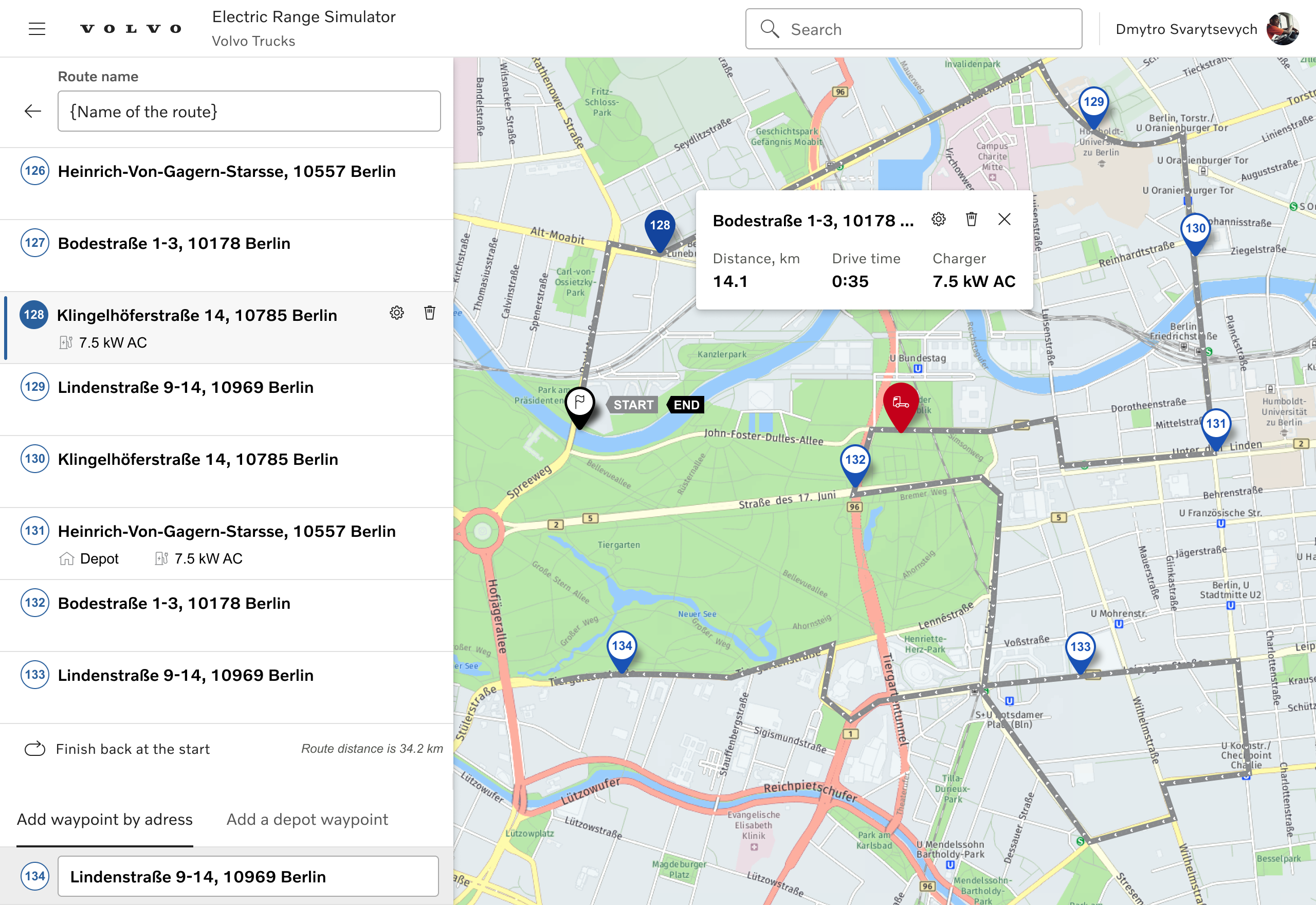Screen dimensions: 1316x905
Task: Toggle Finish back at the start
Action: coord(116,749)
